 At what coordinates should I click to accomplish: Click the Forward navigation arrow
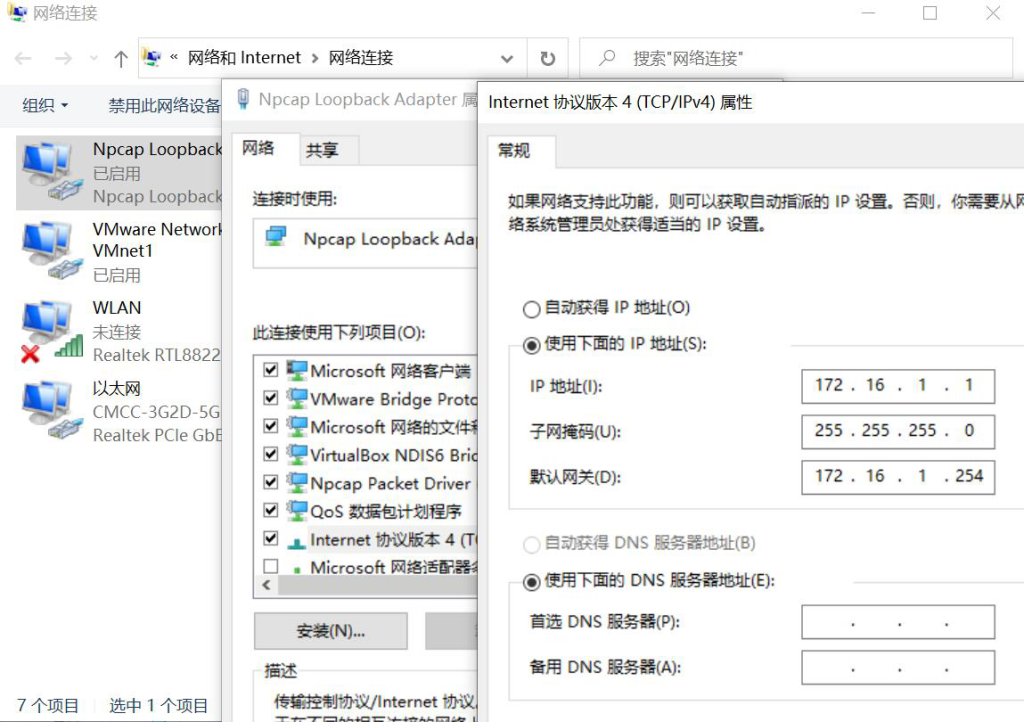coord(63,59)
